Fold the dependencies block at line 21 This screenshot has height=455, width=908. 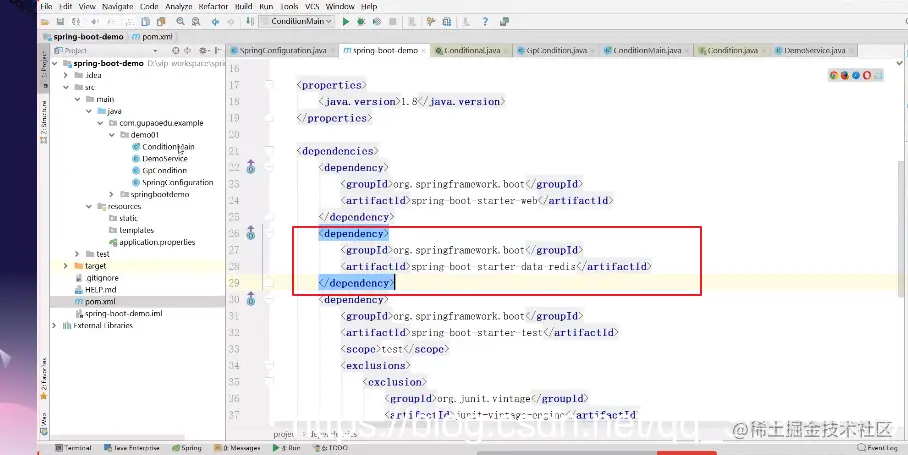coord(269,151)
